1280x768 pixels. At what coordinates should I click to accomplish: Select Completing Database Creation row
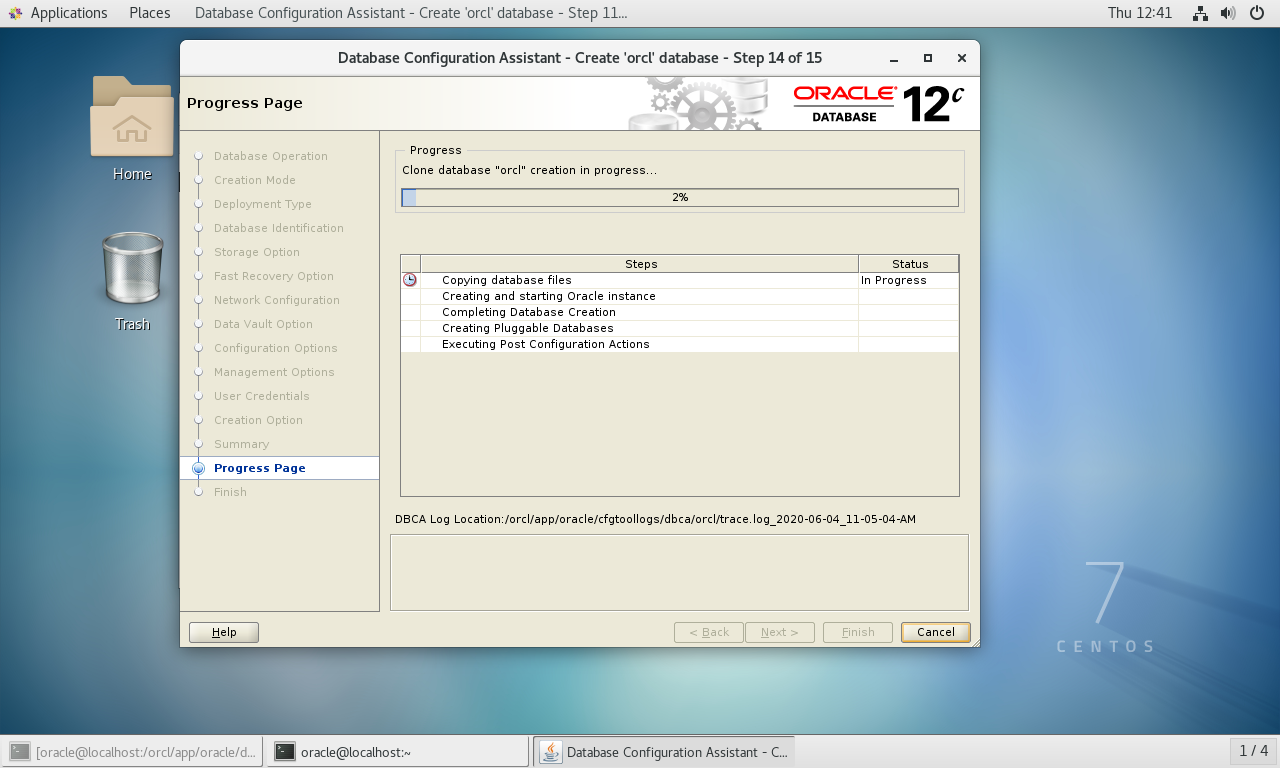tap(680, 312)
